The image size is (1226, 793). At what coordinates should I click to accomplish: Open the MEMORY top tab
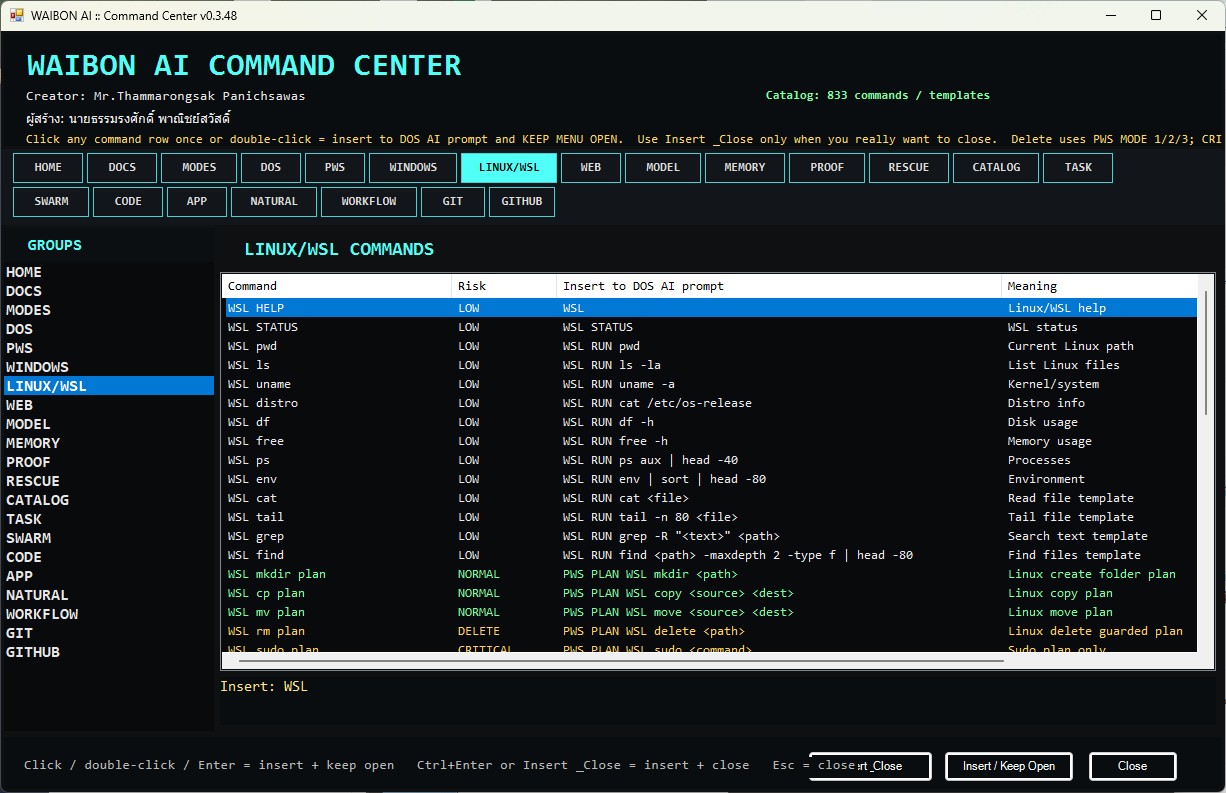click(745, 168)
